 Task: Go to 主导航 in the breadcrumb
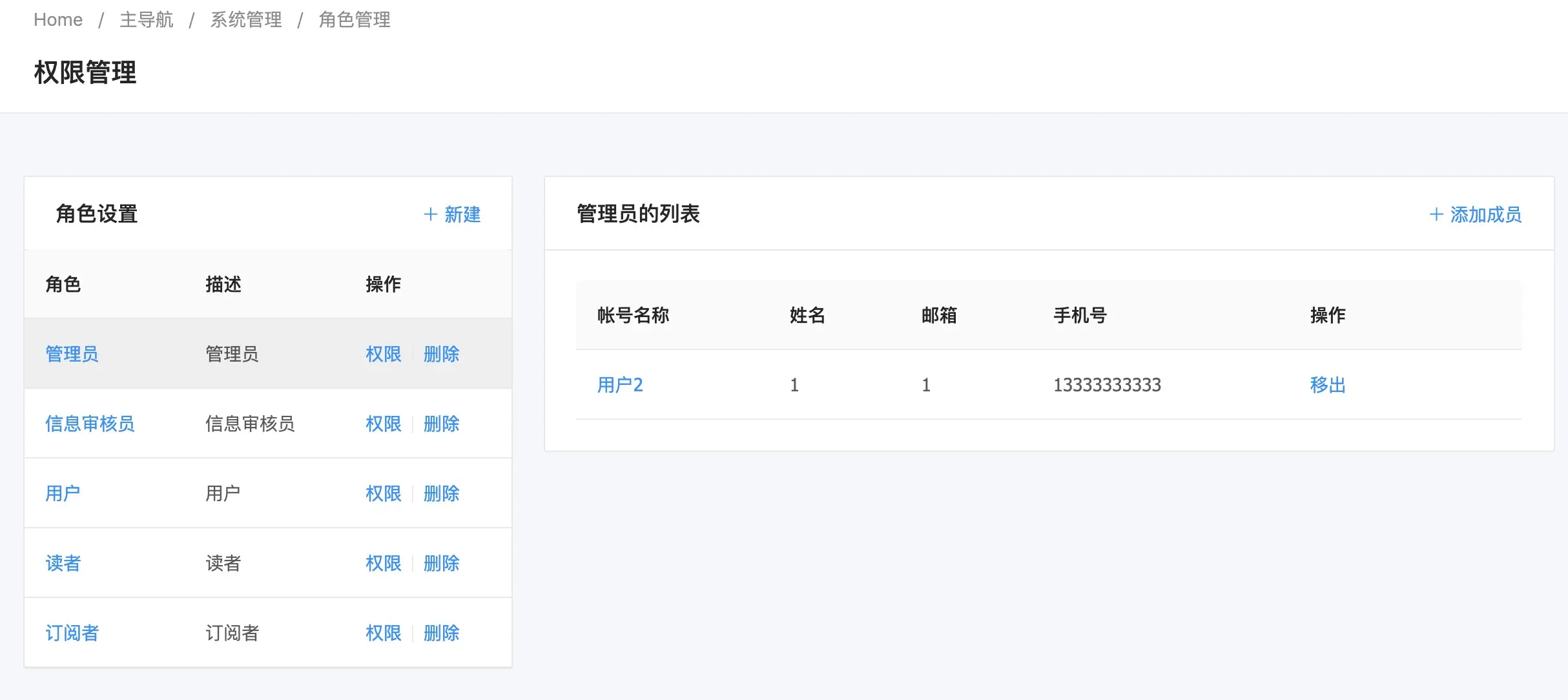[147, 20]
